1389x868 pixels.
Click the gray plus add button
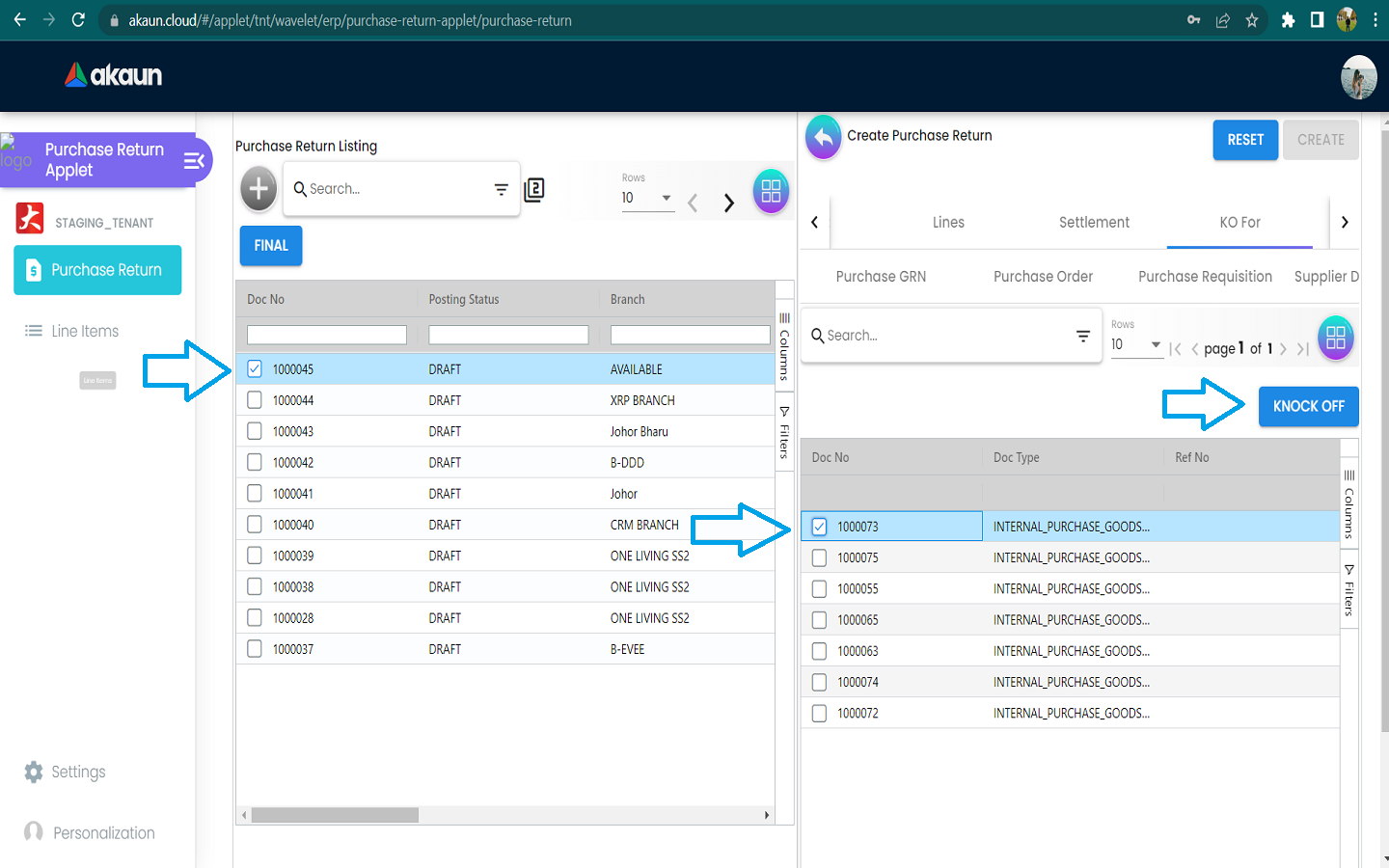(x=259, y=189)
